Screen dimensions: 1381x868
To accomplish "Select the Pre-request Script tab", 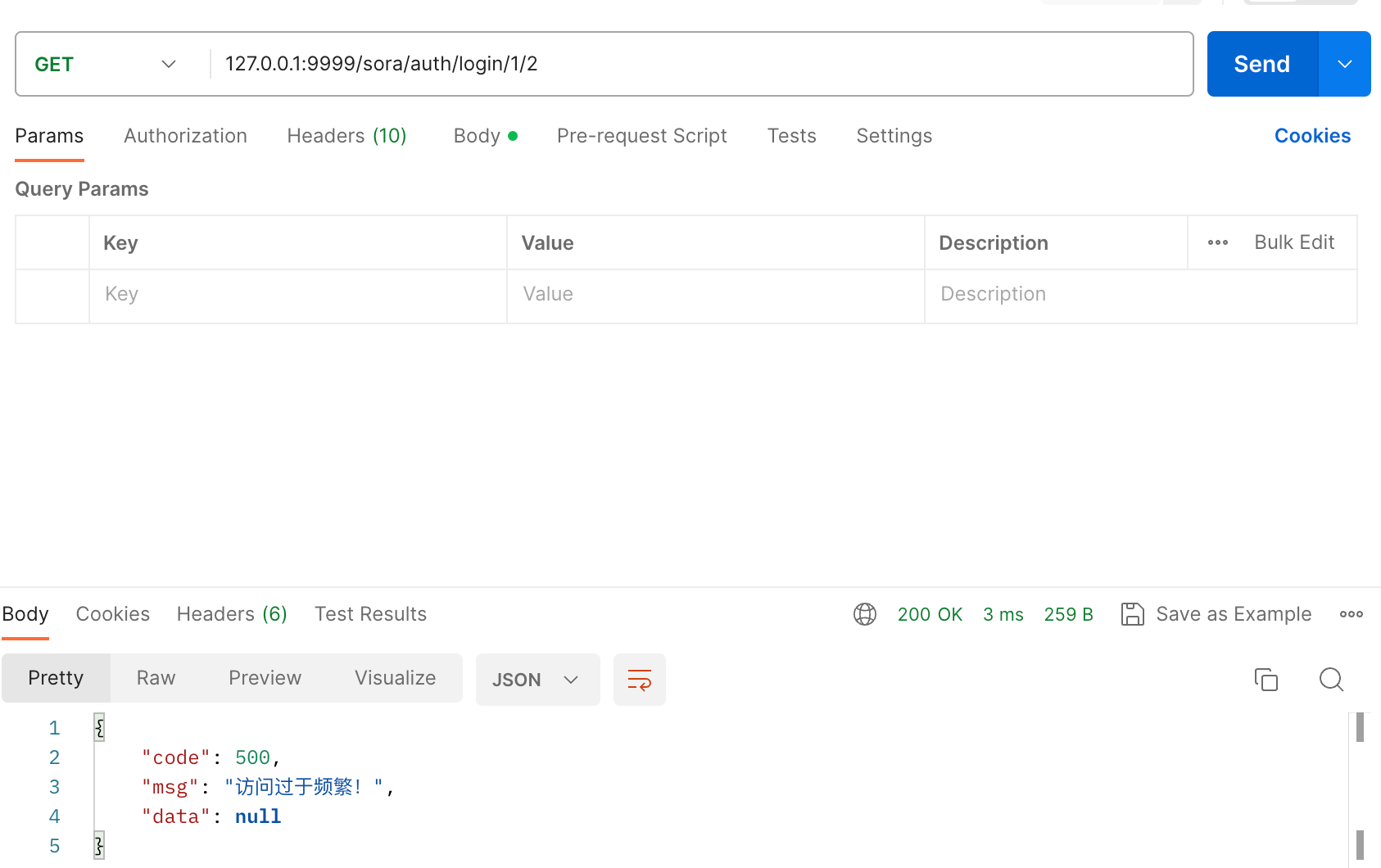I will pyautogui.click(x=641, y=136).
